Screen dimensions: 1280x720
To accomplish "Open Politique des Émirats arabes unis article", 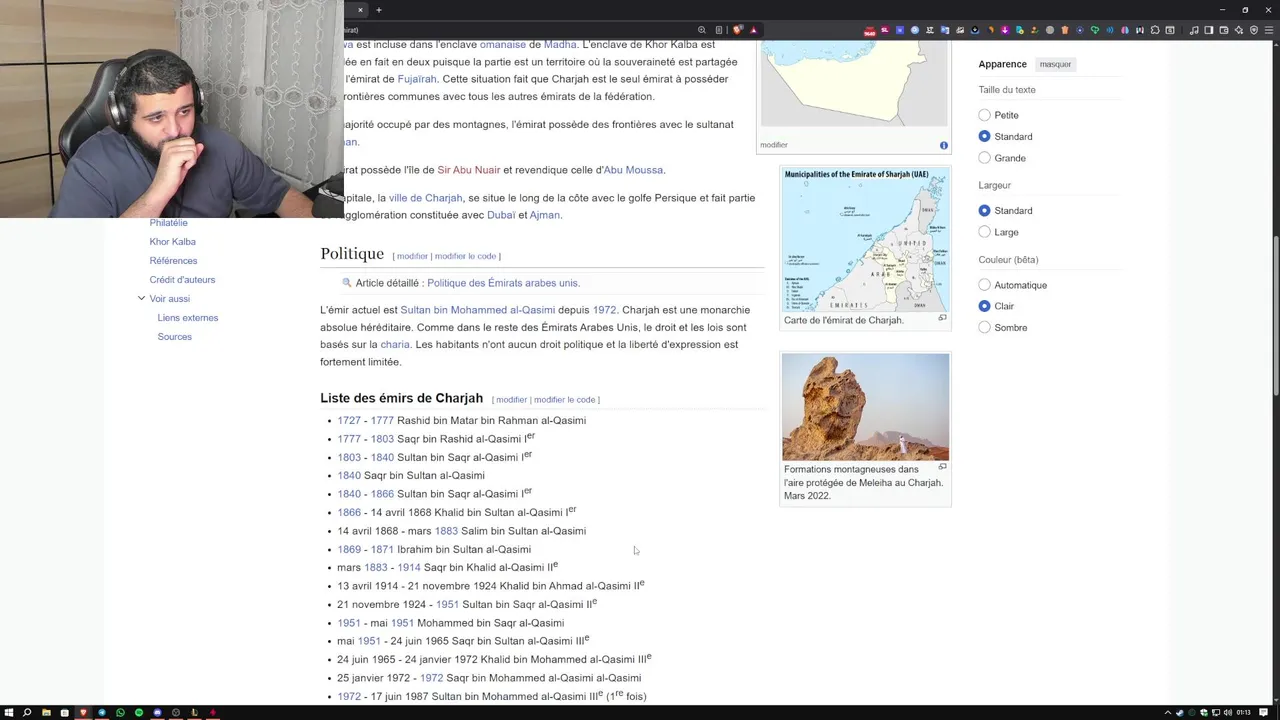I will (x=503, y=283).
